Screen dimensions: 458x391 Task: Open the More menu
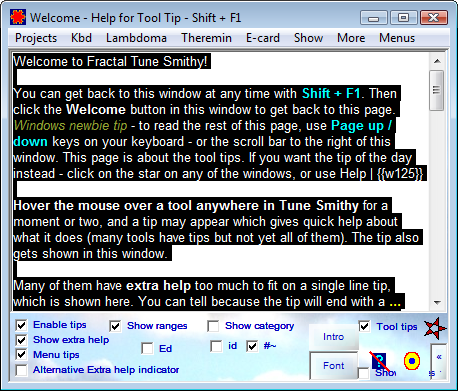351,38
